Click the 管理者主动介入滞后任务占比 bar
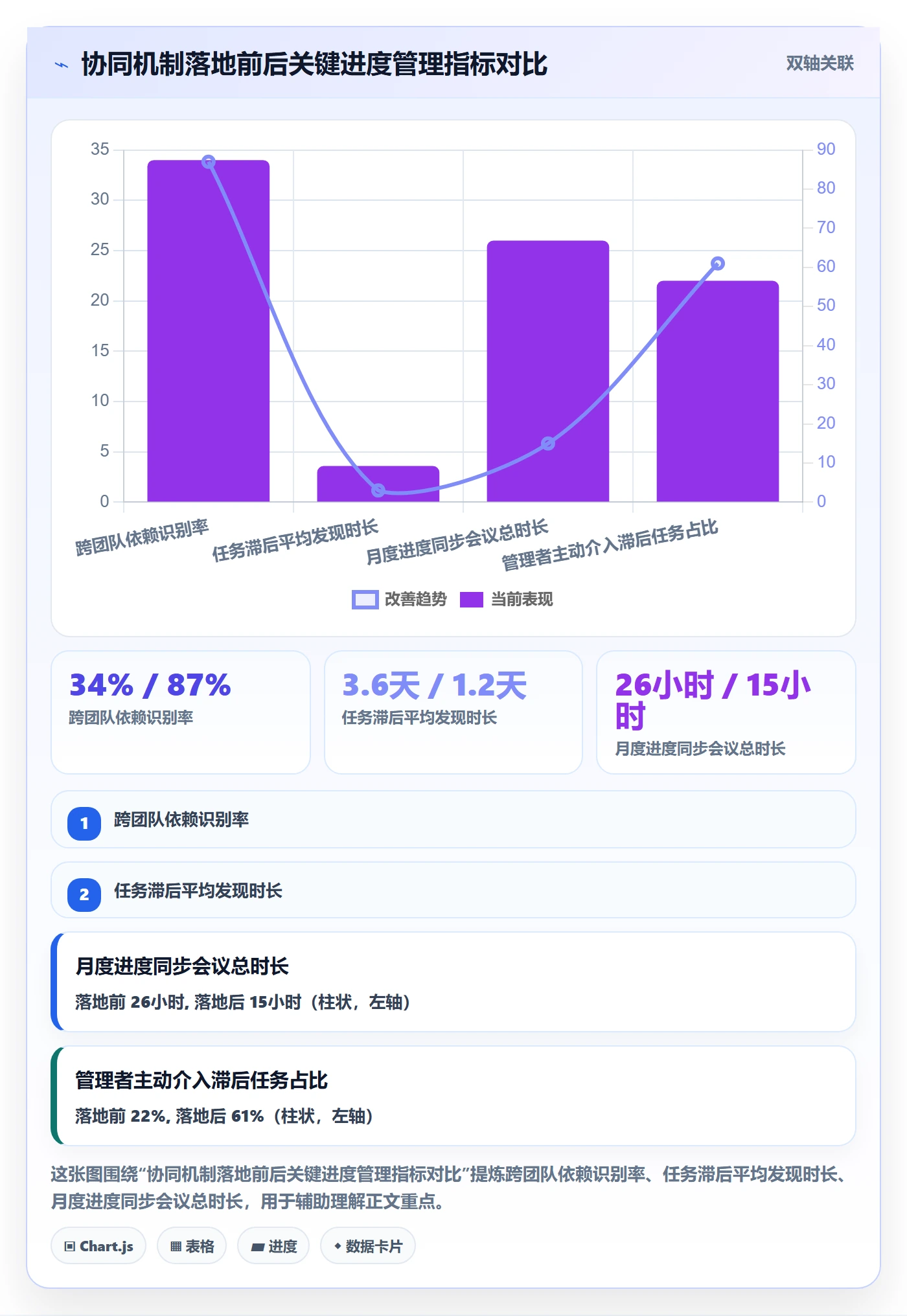 (x=718, y=391)
